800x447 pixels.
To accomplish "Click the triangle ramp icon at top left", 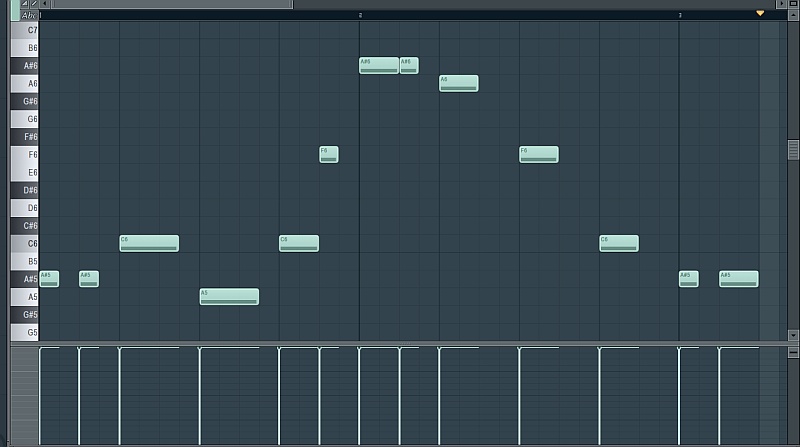I will coord(25,4).
